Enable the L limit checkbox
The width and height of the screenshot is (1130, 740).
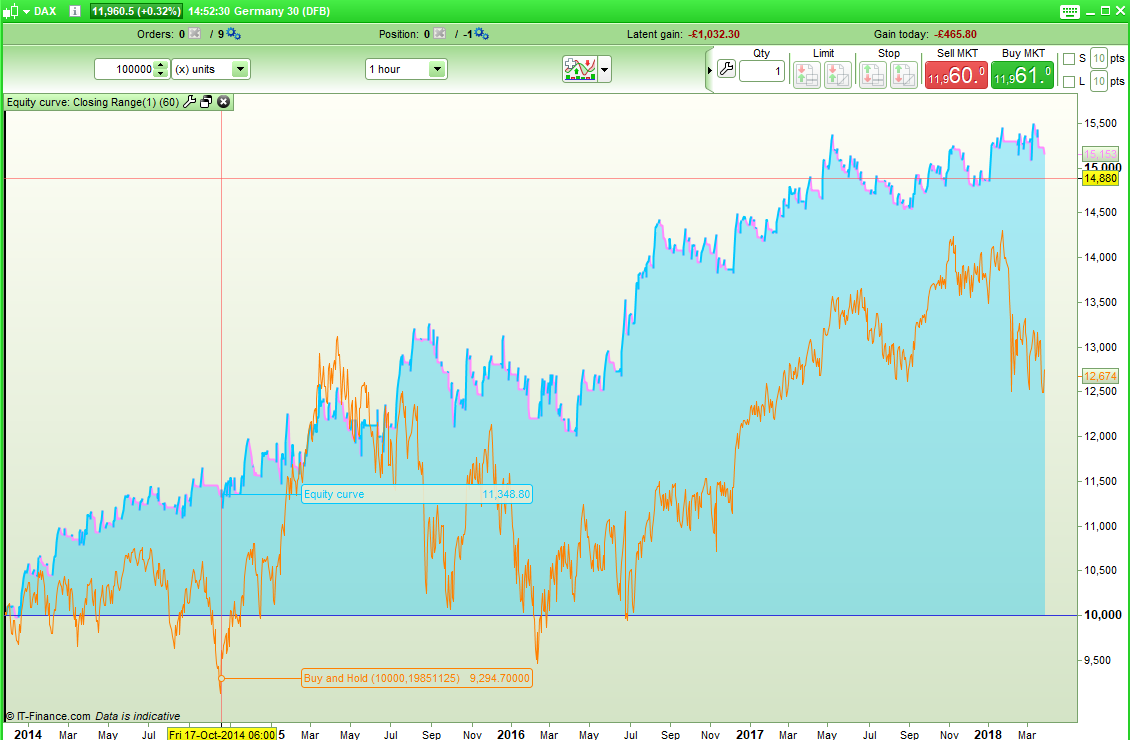point(1069,81)
